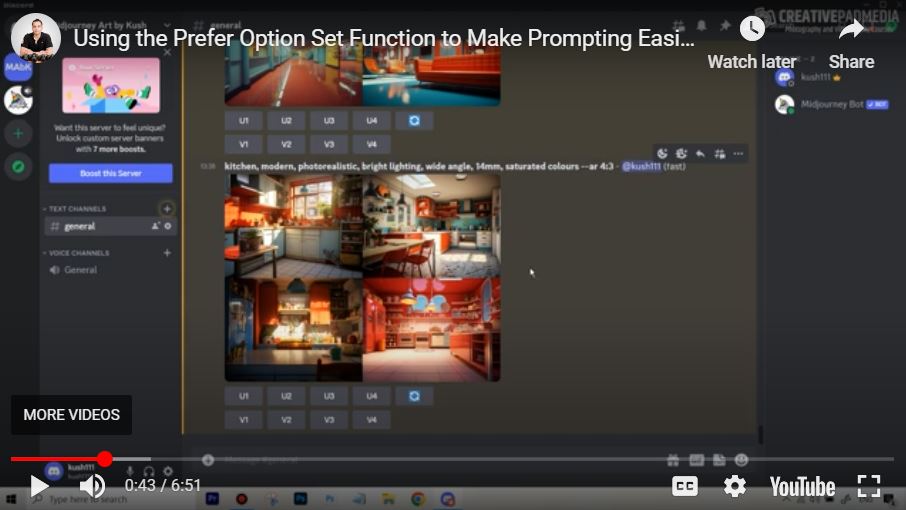Seek using the red progress bar handle
This screenshot has width=906, height=510.
click(105, 459)
